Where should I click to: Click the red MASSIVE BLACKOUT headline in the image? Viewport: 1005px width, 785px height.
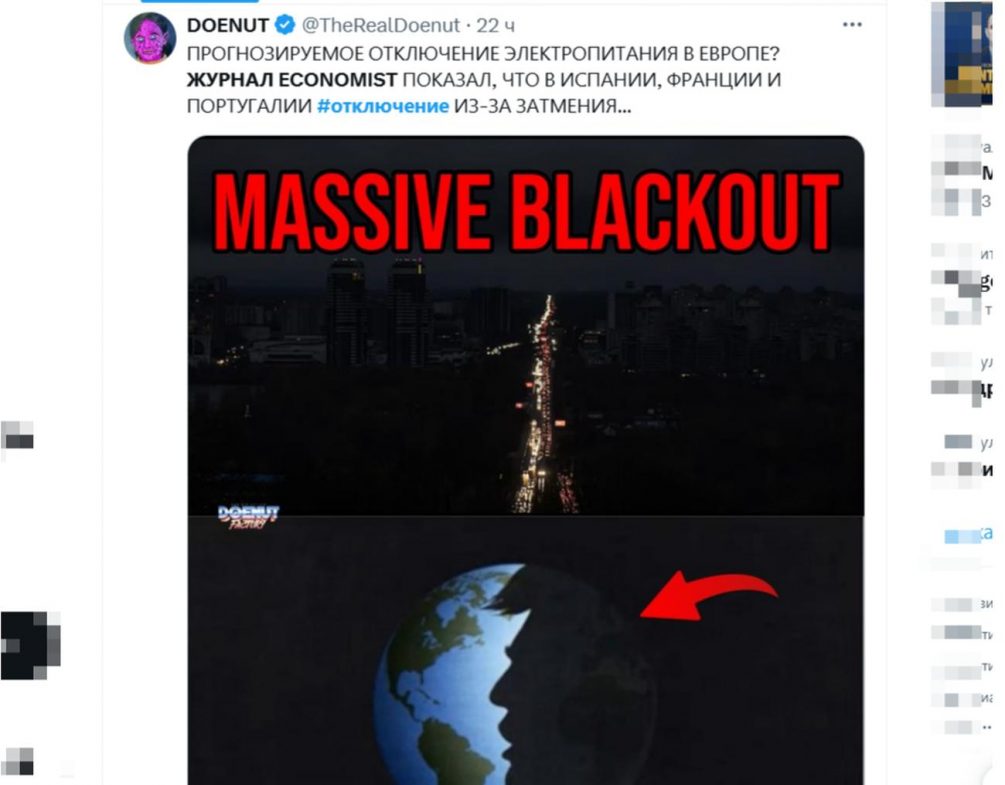tap(526, 212)
